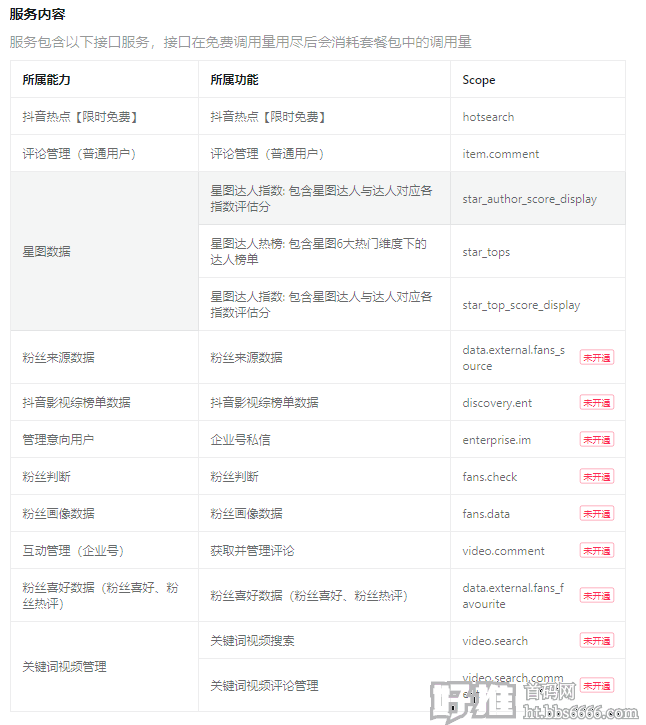Click the 星图数据 capability cell

coord(46,252)
